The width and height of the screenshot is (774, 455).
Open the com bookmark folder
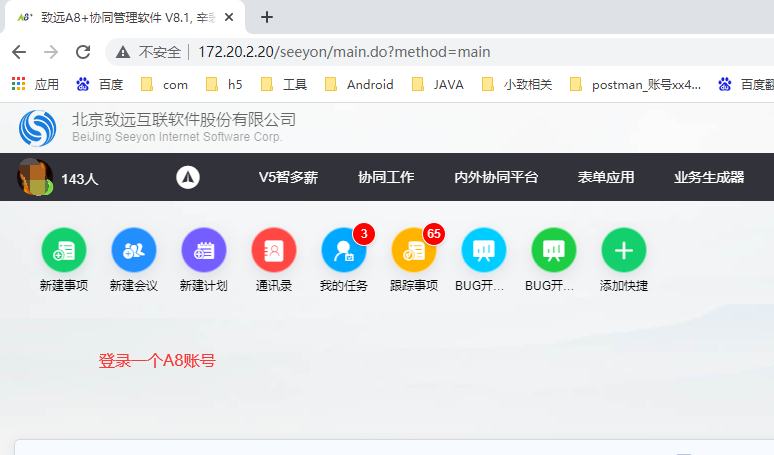point(164,84)
